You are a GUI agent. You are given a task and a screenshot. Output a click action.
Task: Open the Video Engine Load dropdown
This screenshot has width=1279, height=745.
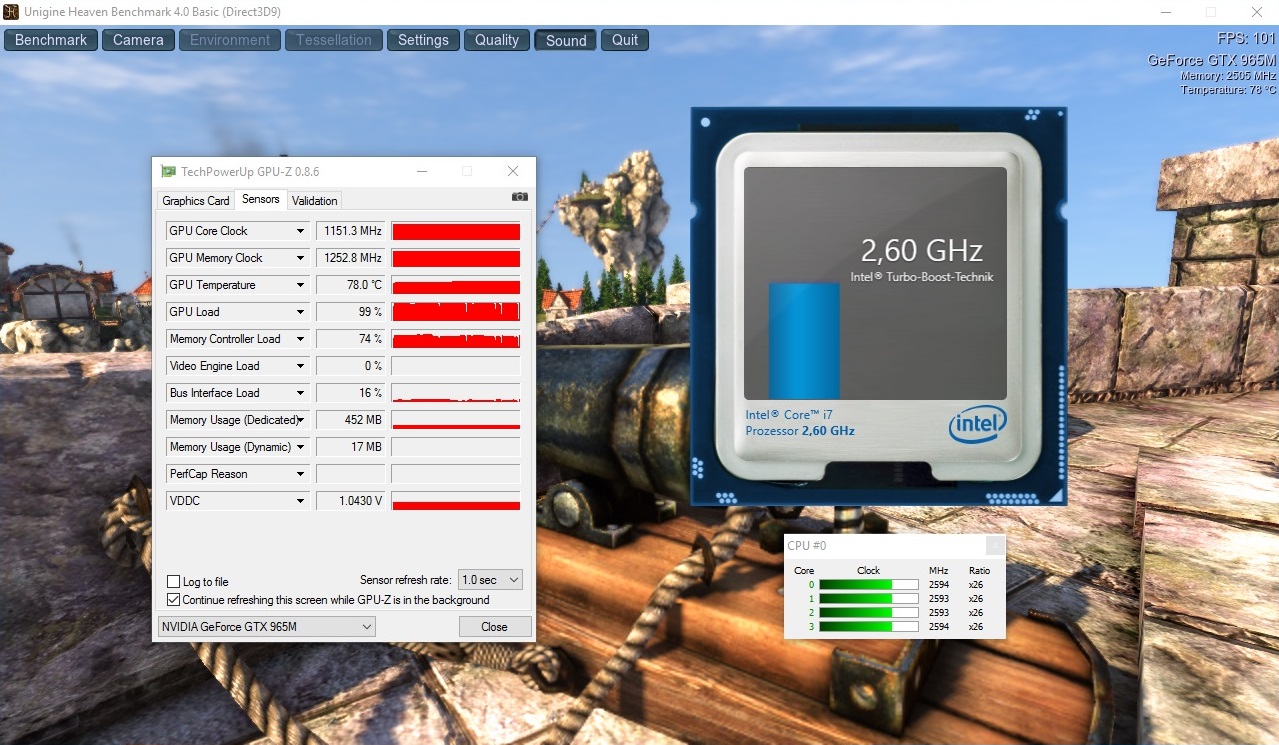click(300, 366)
